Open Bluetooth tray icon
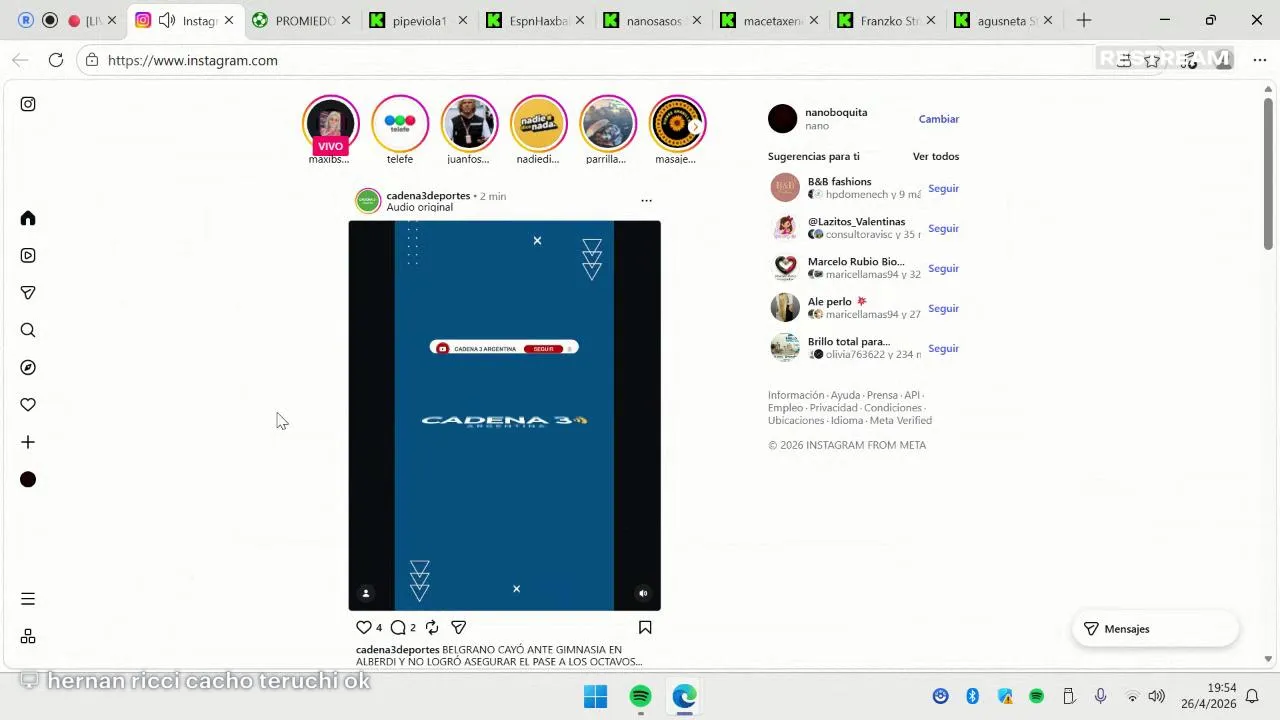Screen dimensions: 1280x720 click(x=972, y=696)
